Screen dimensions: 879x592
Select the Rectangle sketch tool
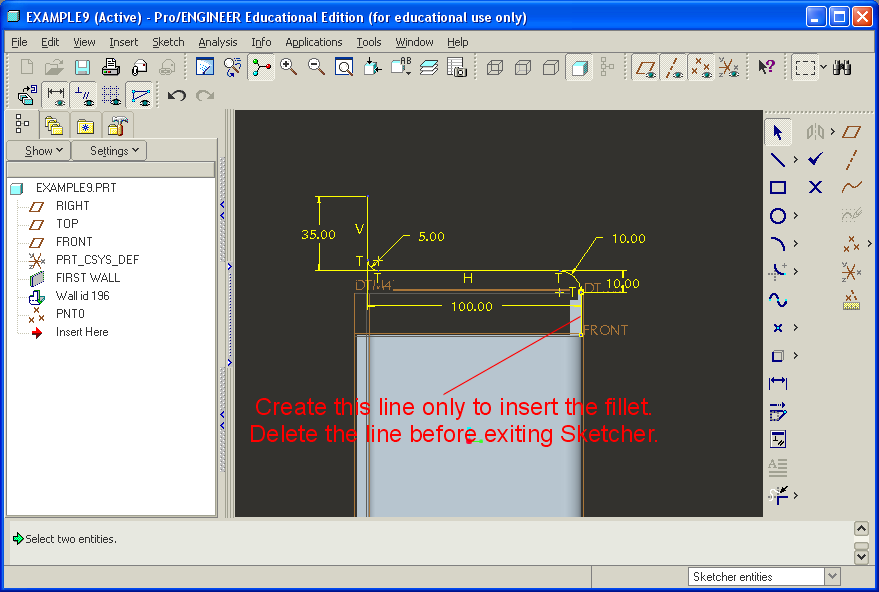pyautogui.click(x=778, y=187)
